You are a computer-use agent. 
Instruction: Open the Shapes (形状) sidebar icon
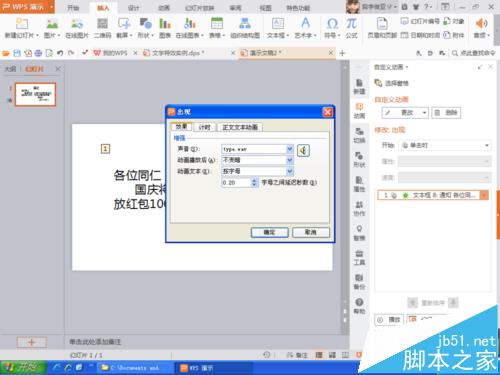359,159
